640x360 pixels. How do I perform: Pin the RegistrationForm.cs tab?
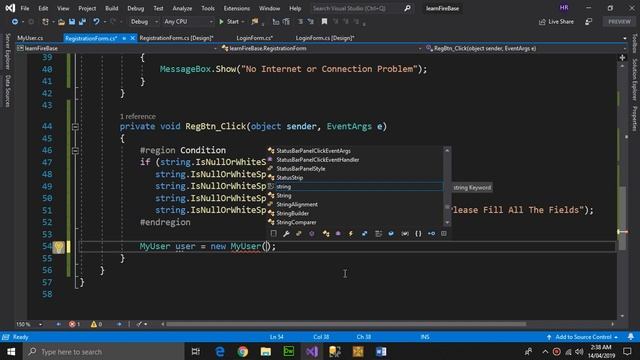coord(124,38)
